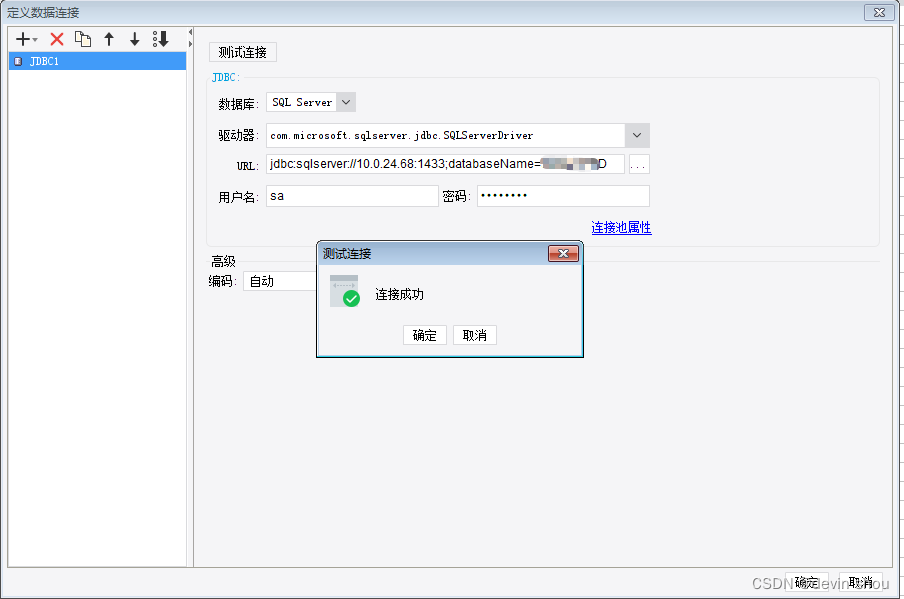Close the 定义数据连接 window

coord(879,12)
